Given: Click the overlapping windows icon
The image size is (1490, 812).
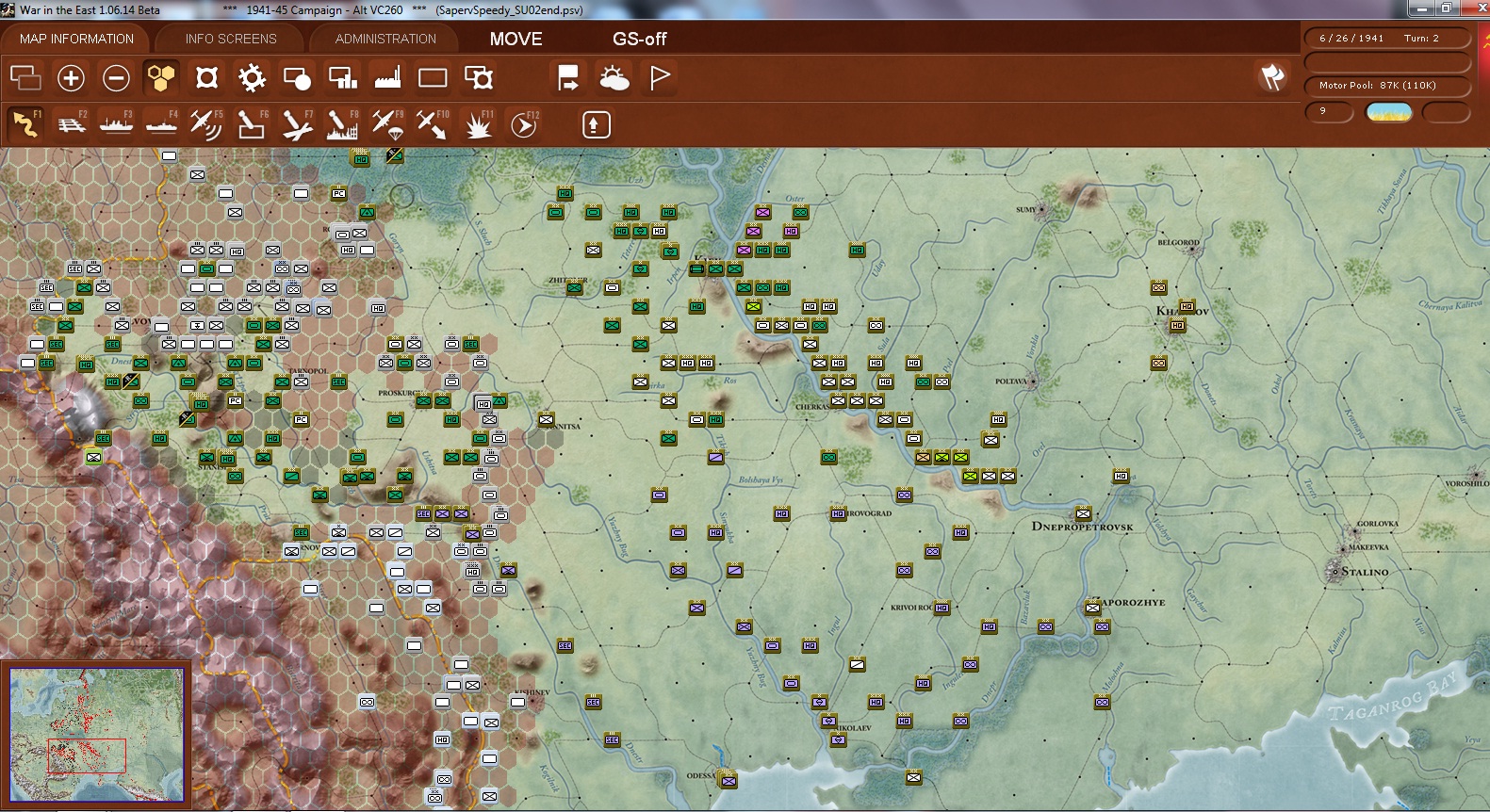Looking at the screenshot, I should tap(25, 77).
